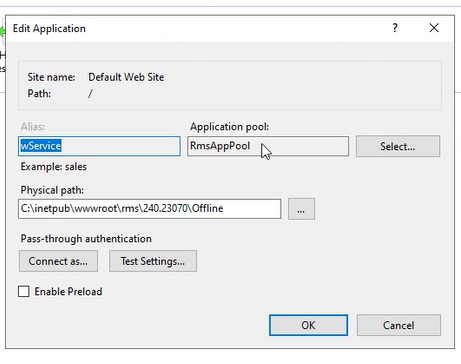This screenshot has width=461, height=364.
Task: Enable the Preload checkbox
Action: coord(24,291)
